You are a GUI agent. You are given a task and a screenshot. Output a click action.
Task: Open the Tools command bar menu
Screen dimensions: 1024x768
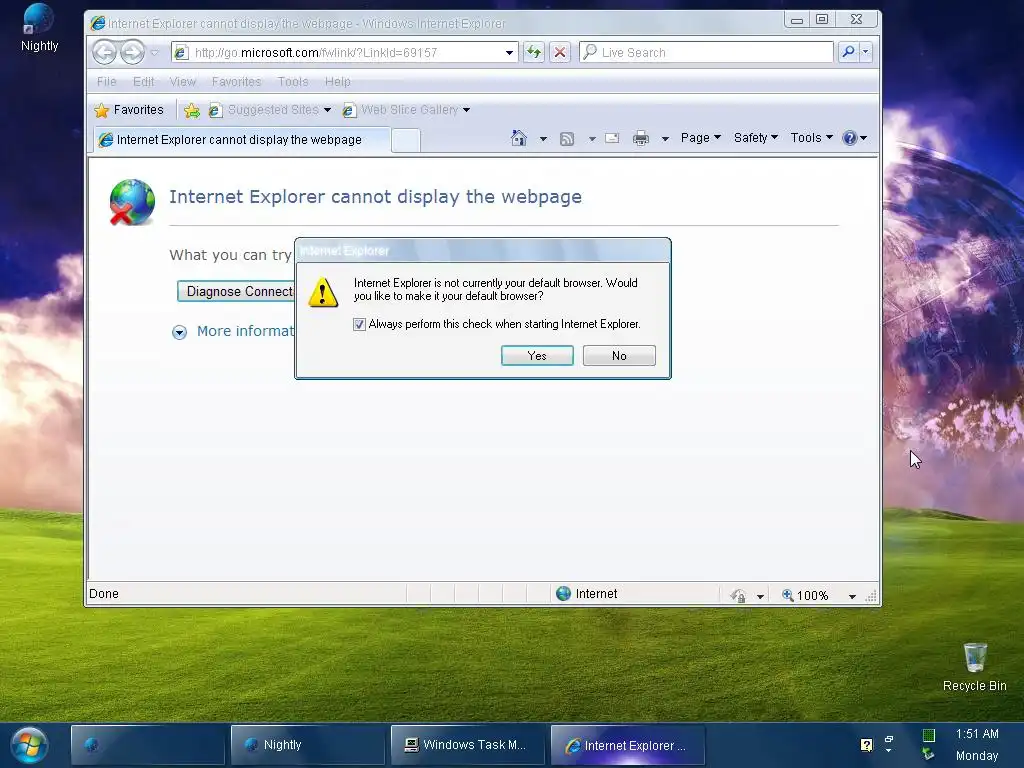(x=811, y=138)
